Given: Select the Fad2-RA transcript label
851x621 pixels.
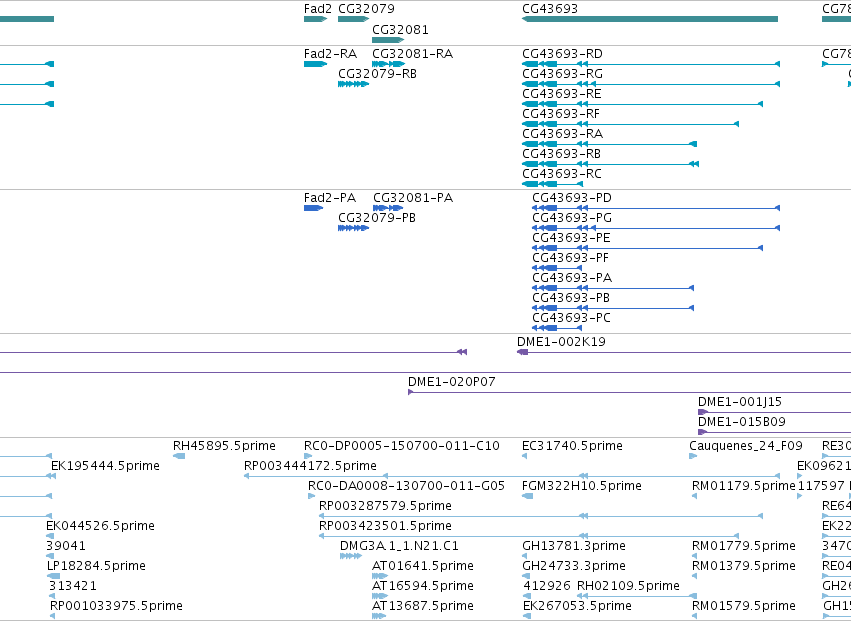Looking at the screenshot, I should click(331, 54).
